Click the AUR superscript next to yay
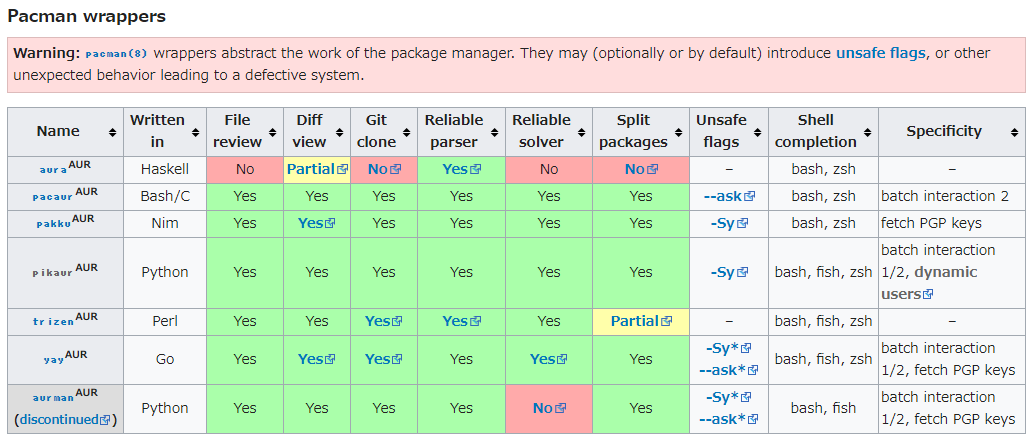 76,355
